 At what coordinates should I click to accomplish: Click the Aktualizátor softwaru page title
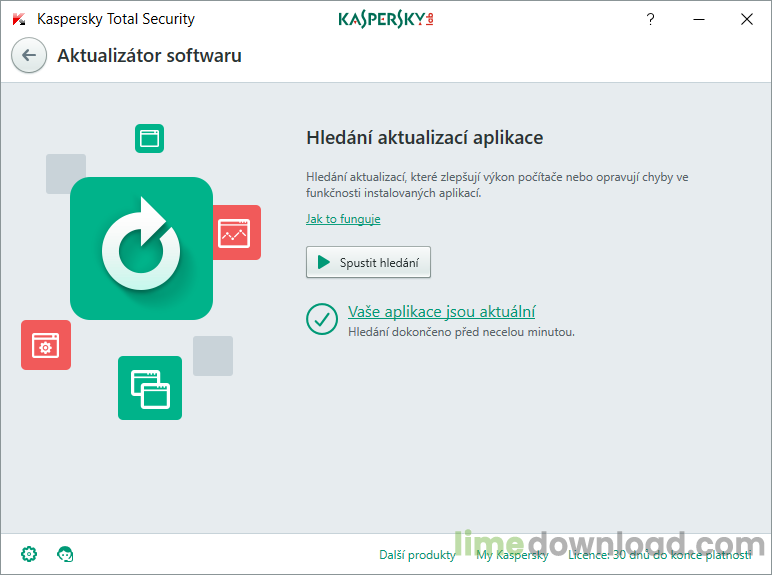[149, 55]
